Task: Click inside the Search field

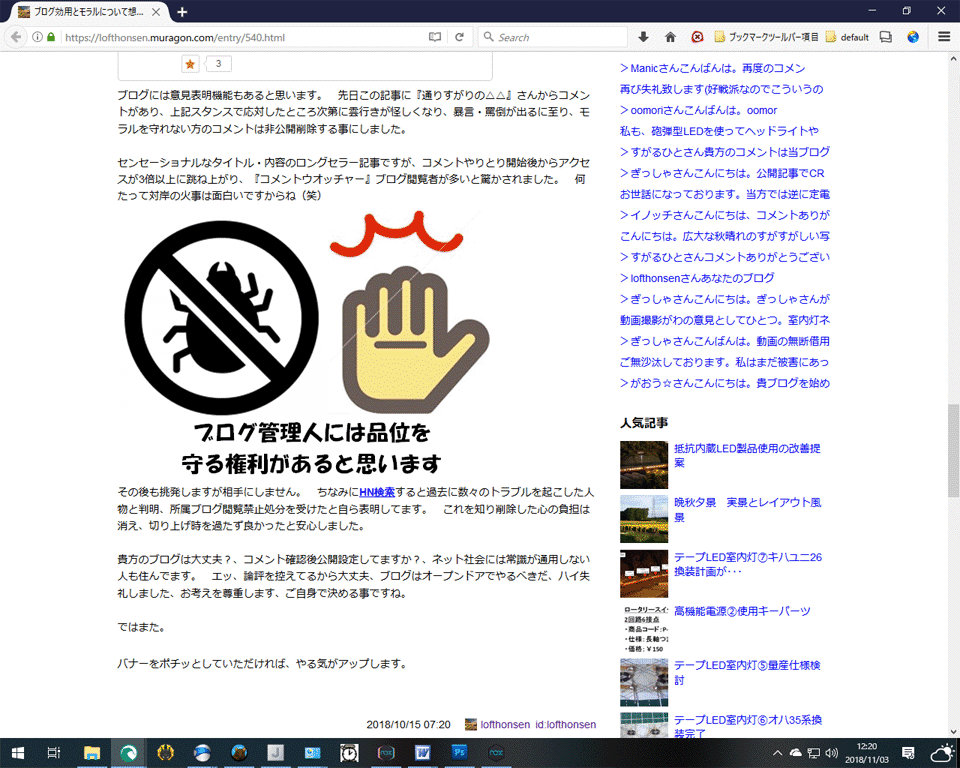Action: point(550,36)
